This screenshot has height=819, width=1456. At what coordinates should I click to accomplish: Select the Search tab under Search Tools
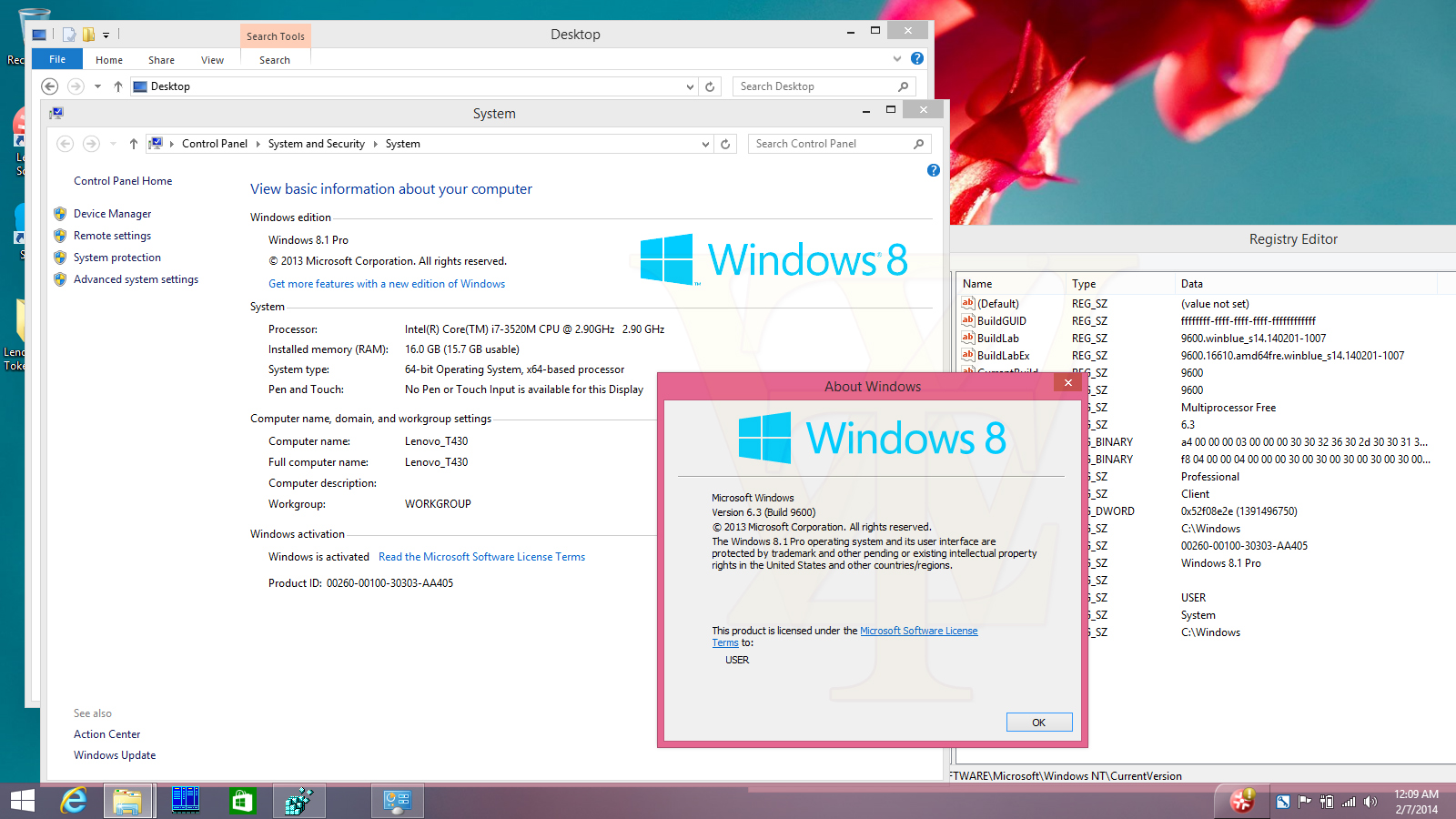[275, 60]
